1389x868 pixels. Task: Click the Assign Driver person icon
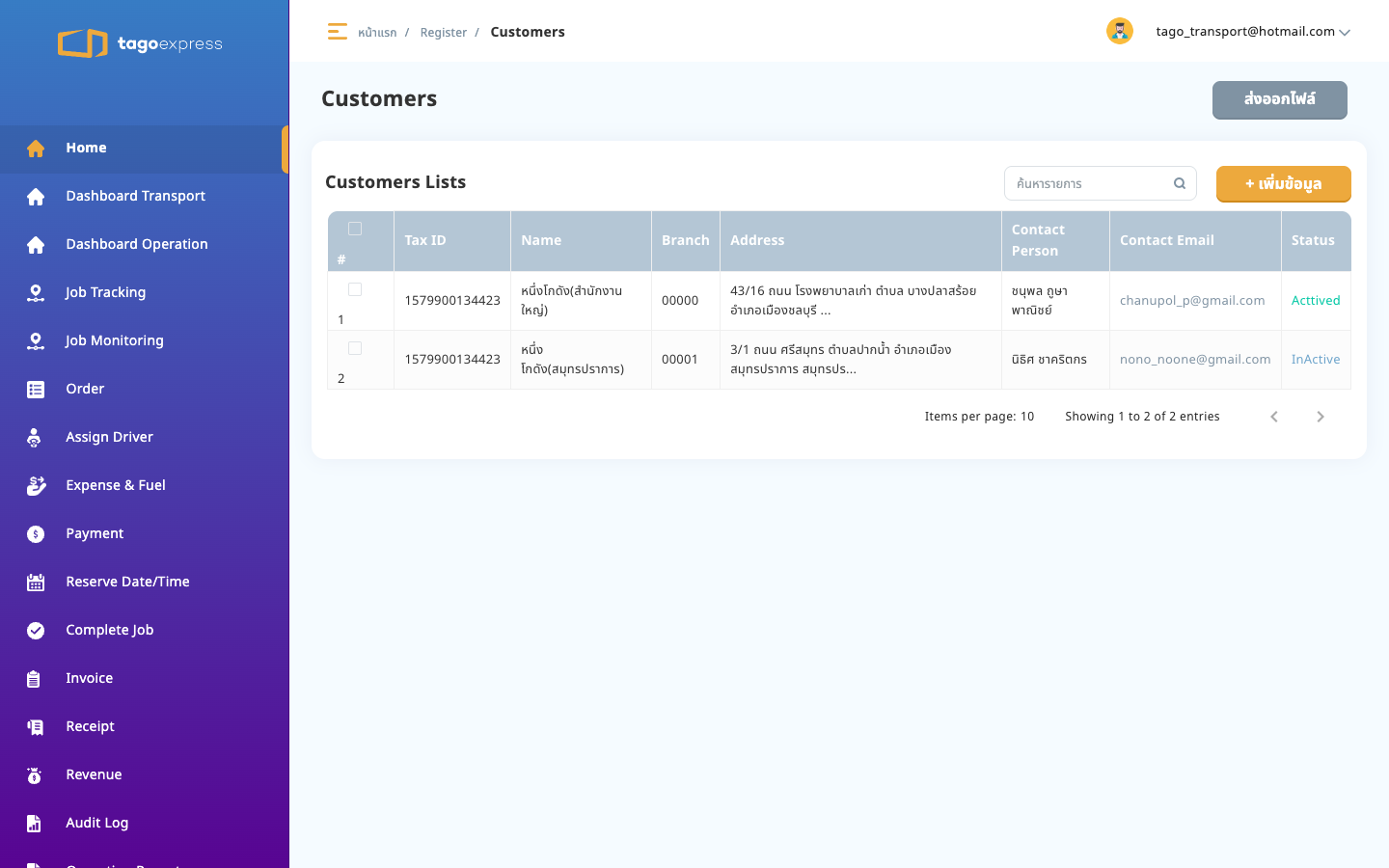point(35,438)
